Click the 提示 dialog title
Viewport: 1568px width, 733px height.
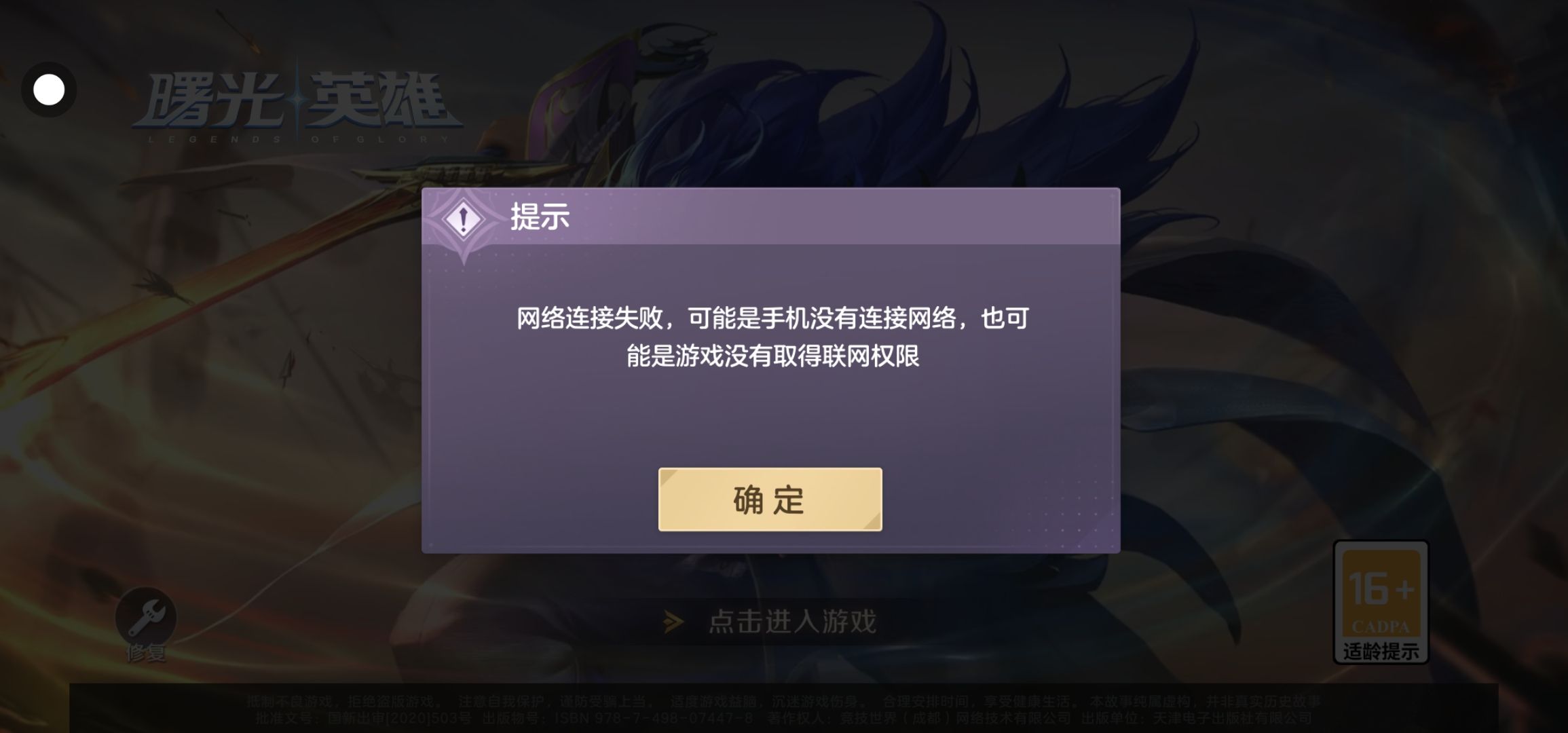coord(540,217)
